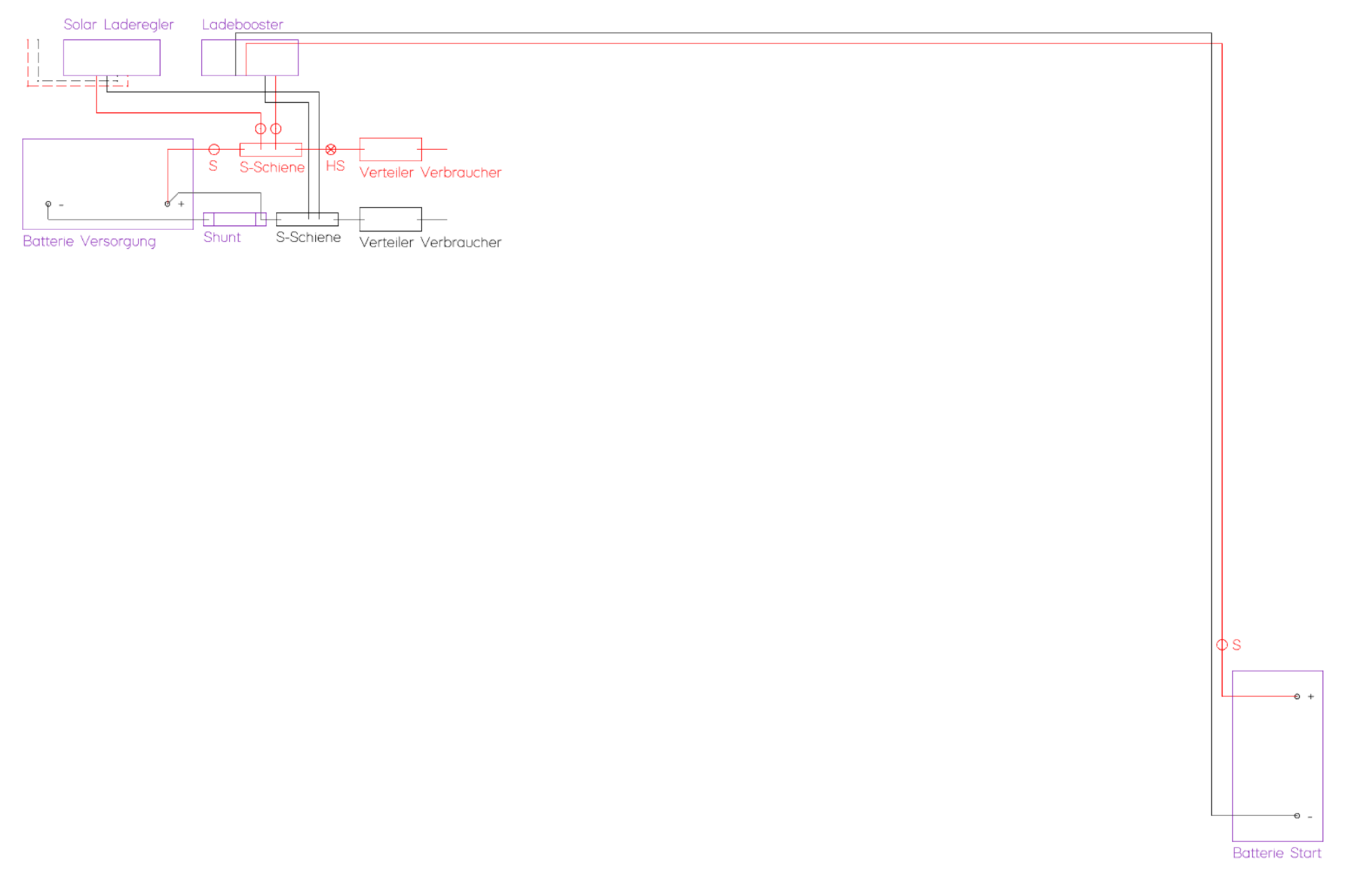The width and height of the screenshot is (1372, 892).
Task: Select the red S-Schiene busbar rectangle
Action: tap(271, 149)
